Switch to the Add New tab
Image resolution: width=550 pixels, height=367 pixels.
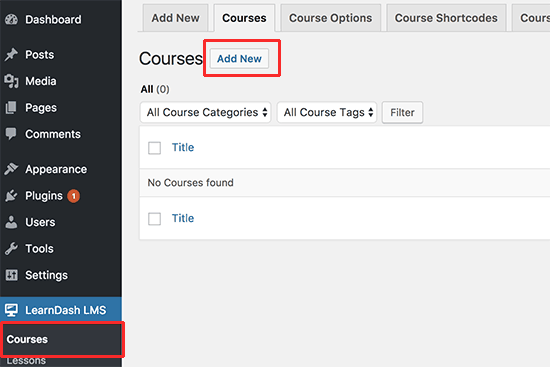click(175, 18)
